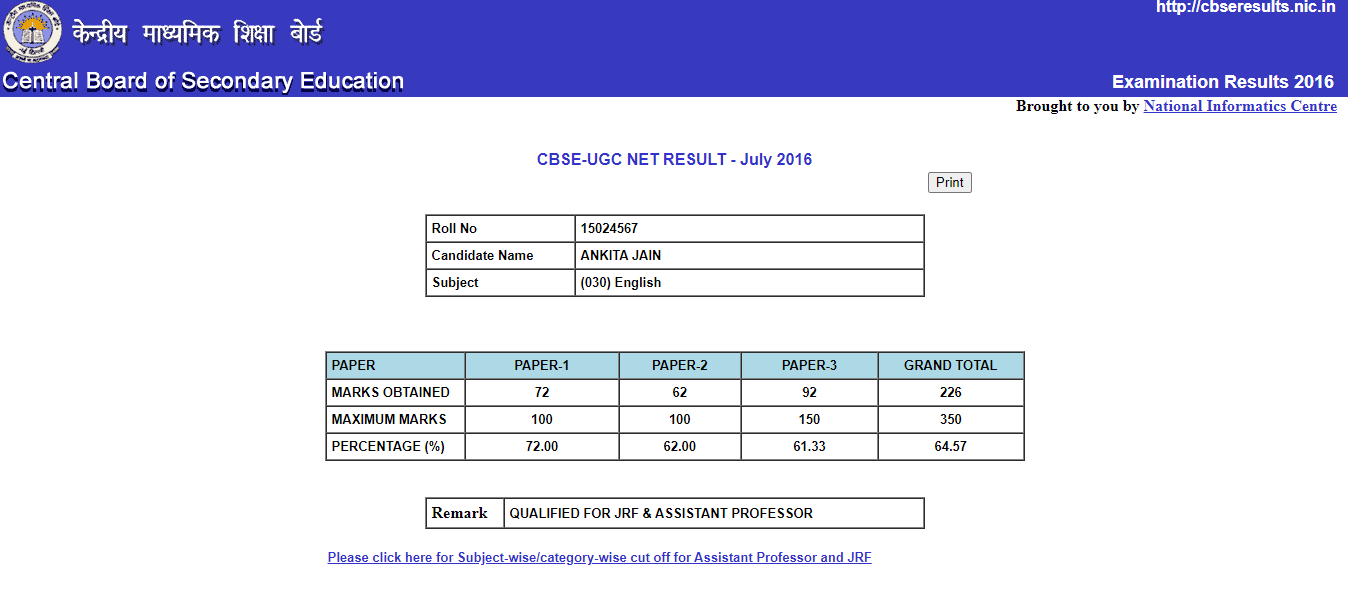Click the candidate name ANKITA JAIN

click(x=620, y=256)
